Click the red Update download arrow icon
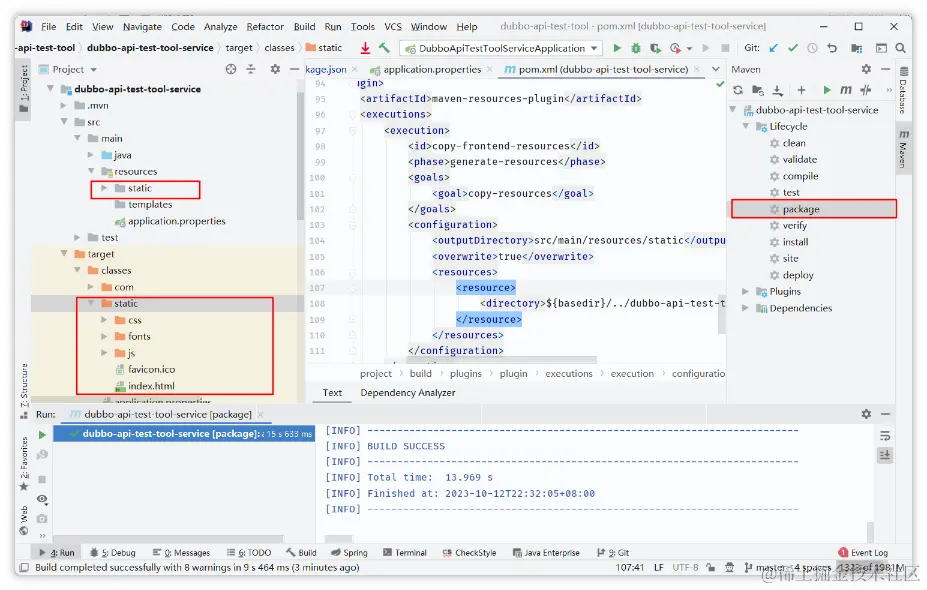 [365, 48]
